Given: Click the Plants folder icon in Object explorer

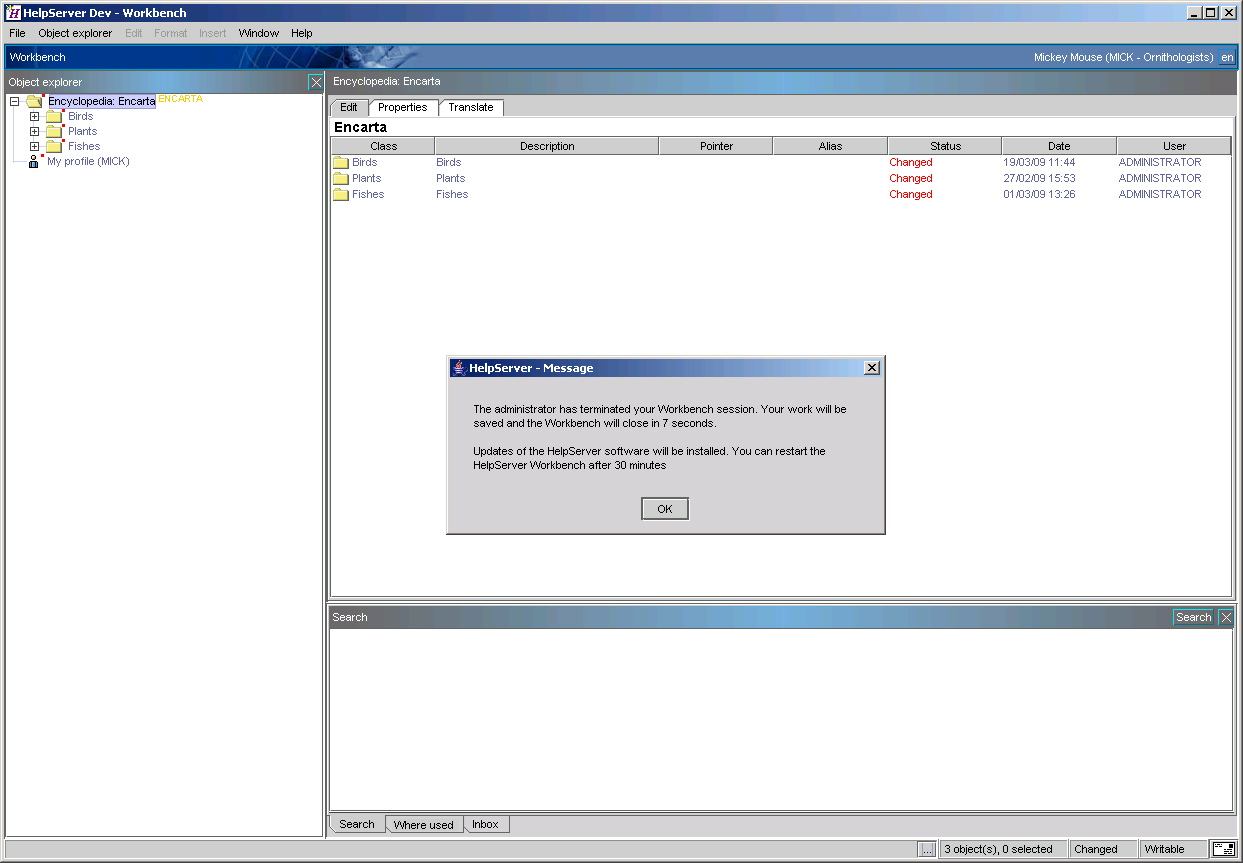Looking at the screenshot, I should point(53,131).
